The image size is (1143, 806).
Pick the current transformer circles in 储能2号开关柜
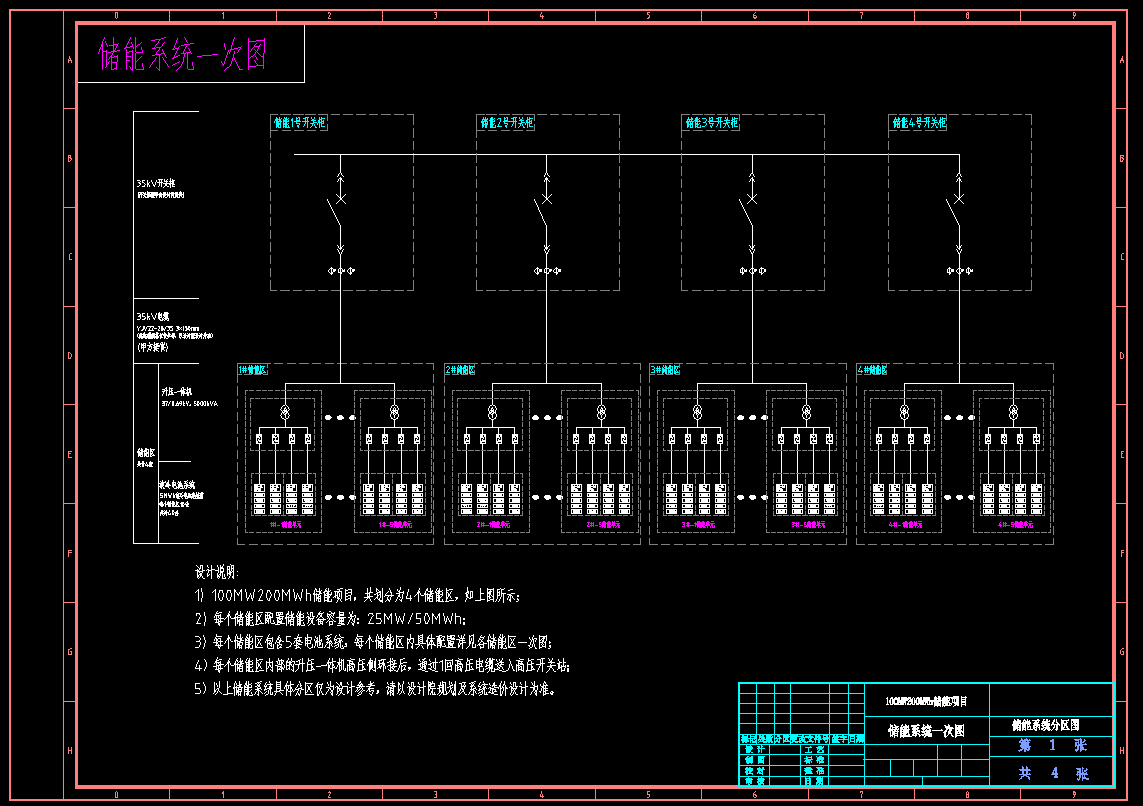[x=547, y=271]
